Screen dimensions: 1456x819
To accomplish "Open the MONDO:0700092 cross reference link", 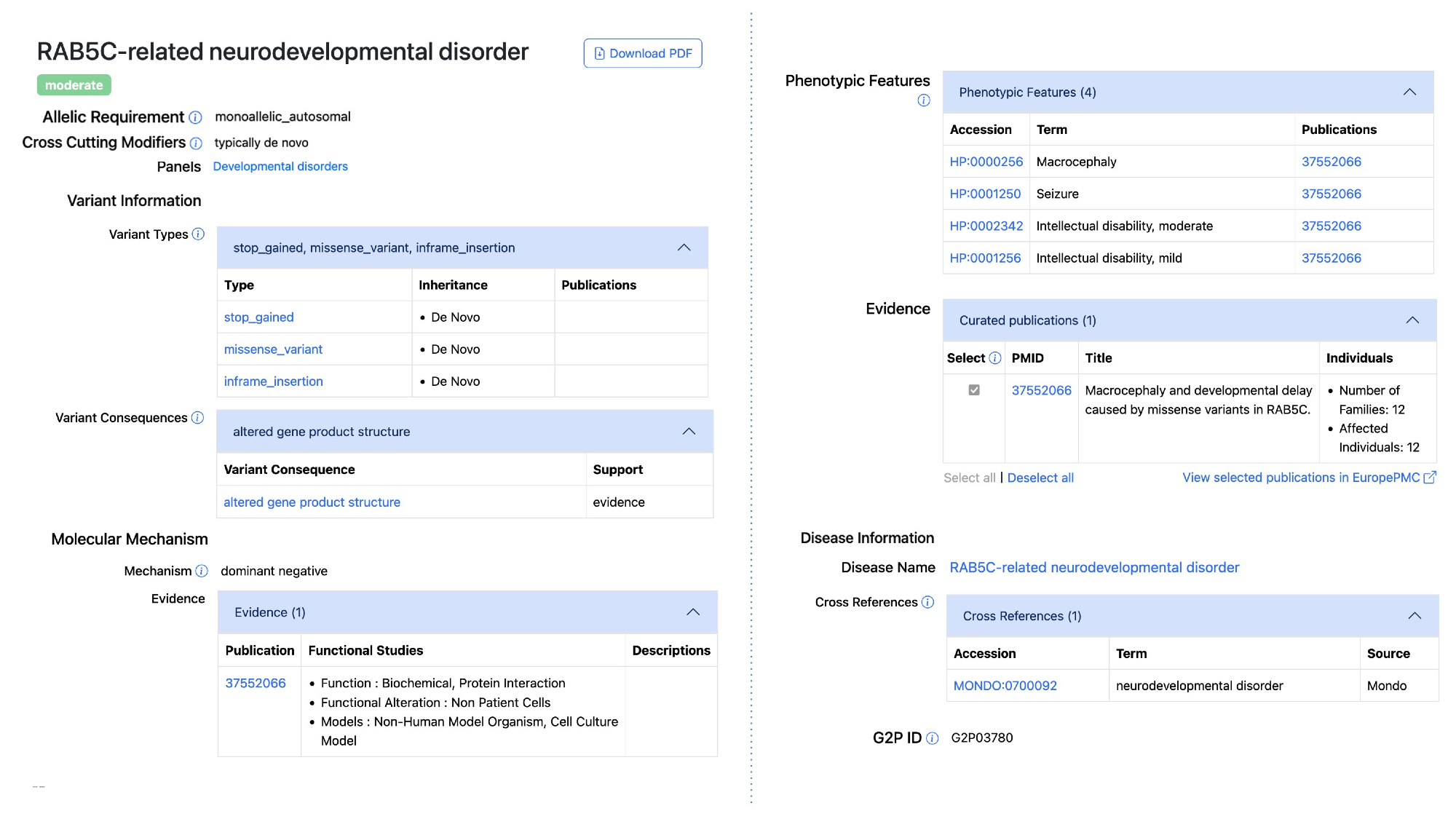I will (x=1005, y=686).
